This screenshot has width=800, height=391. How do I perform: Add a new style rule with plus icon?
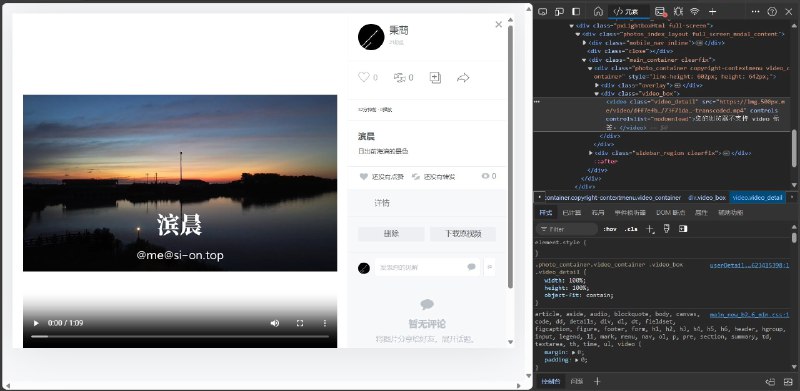pyautogui.click(x=649, y=229)
